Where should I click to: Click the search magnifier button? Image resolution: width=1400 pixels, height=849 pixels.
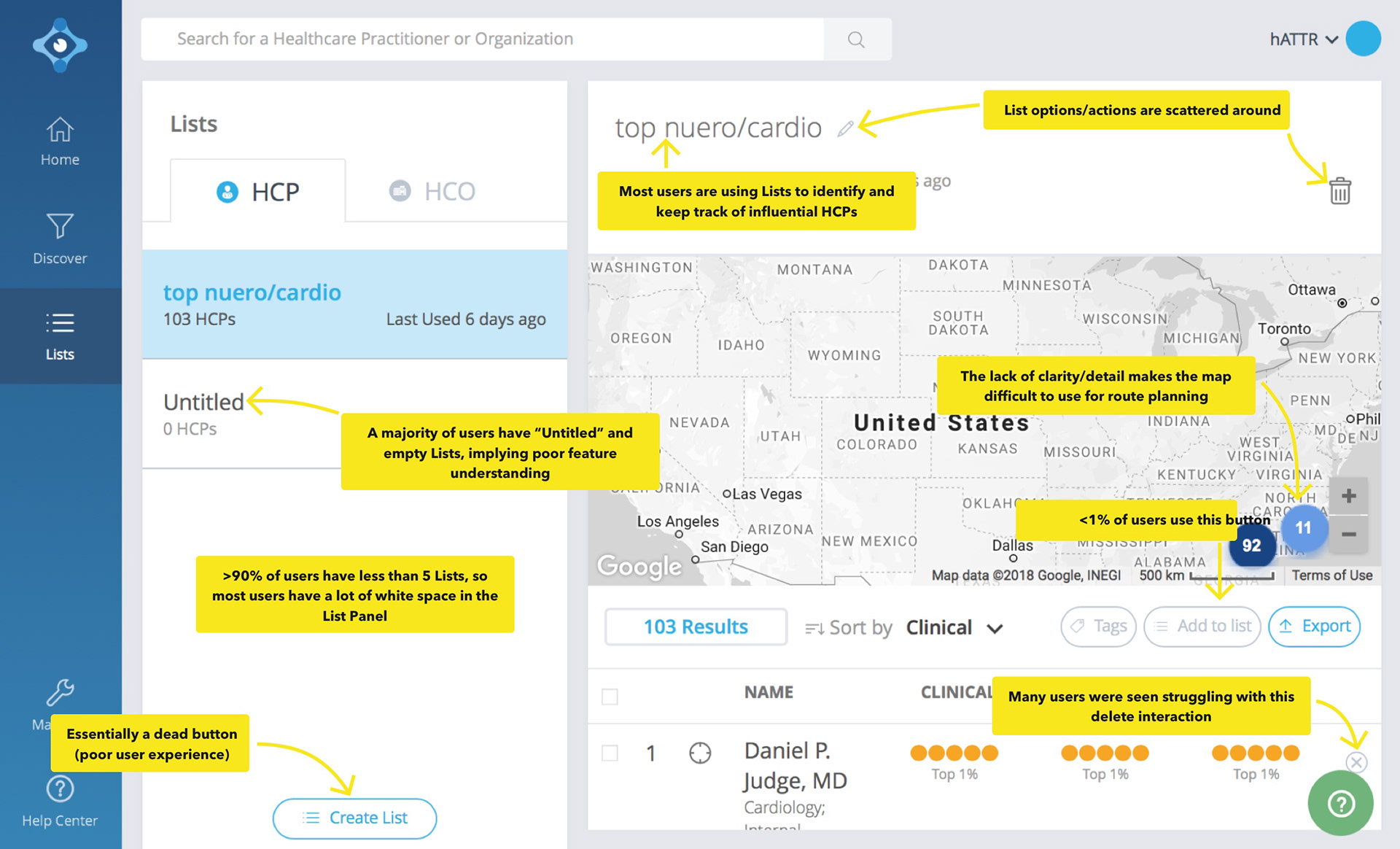857,39
